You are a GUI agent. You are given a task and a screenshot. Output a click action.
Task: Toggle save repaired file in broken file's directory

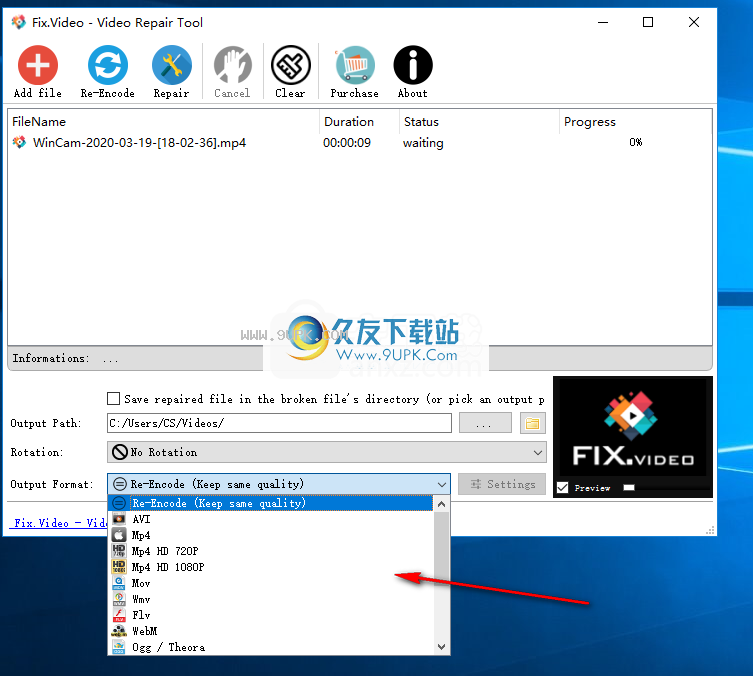coord(113,398)
